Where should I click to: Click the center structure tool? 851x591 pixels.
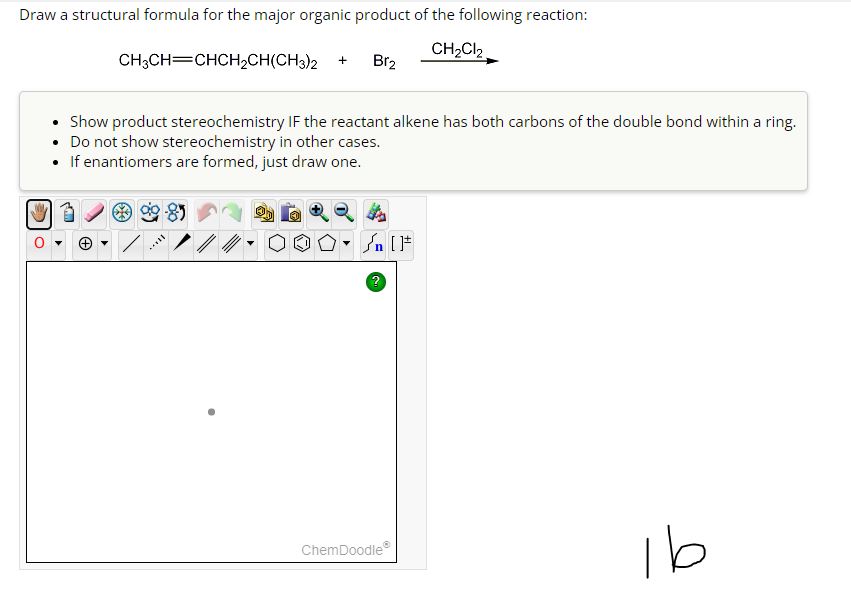pos(122,213)
